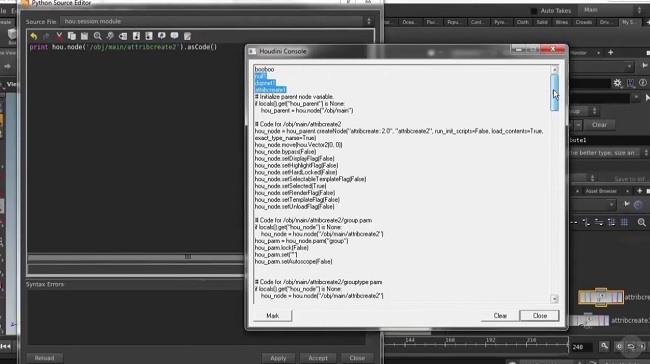
Task: Toggle the grid display icon in the network view
Action: 624,222
